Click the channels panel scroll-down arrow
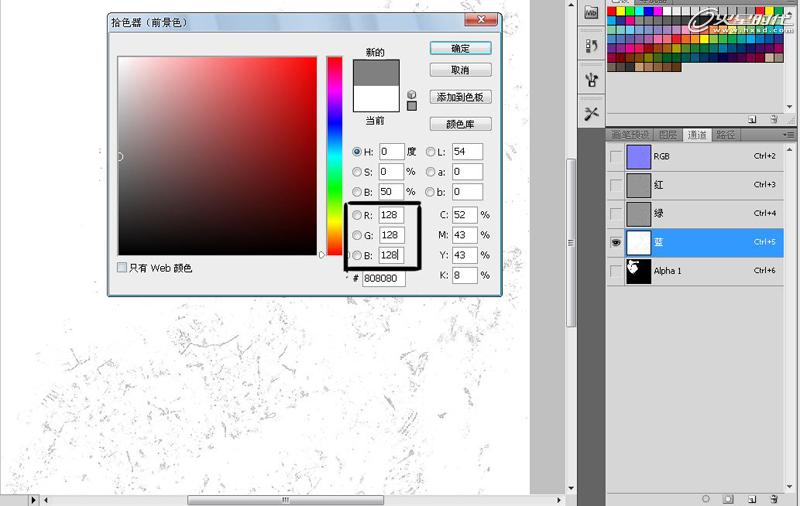 (790, 489)
